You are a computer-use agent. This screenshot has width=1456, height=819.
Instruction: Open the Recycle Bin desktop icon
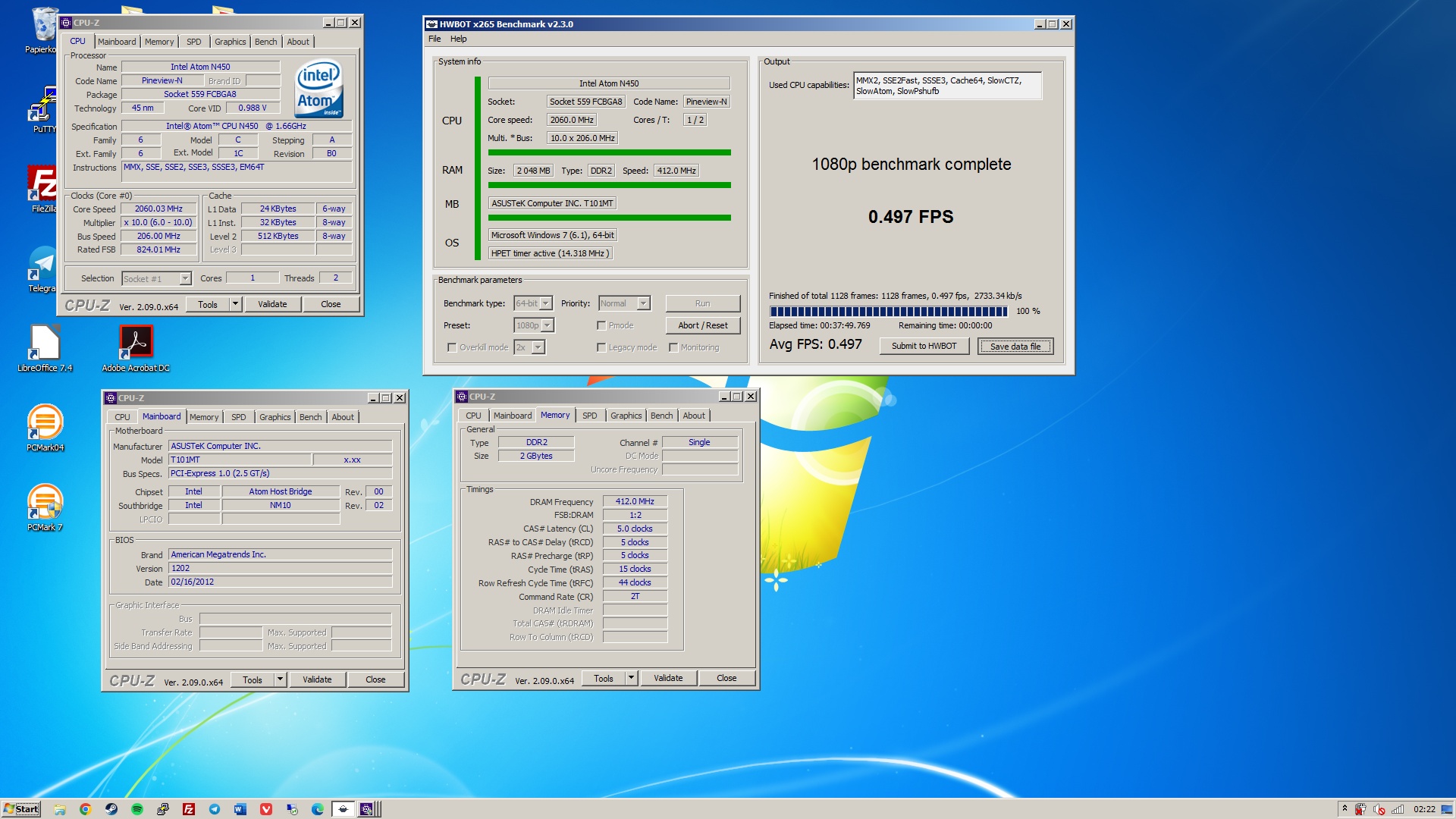click(x=42, y=30)
